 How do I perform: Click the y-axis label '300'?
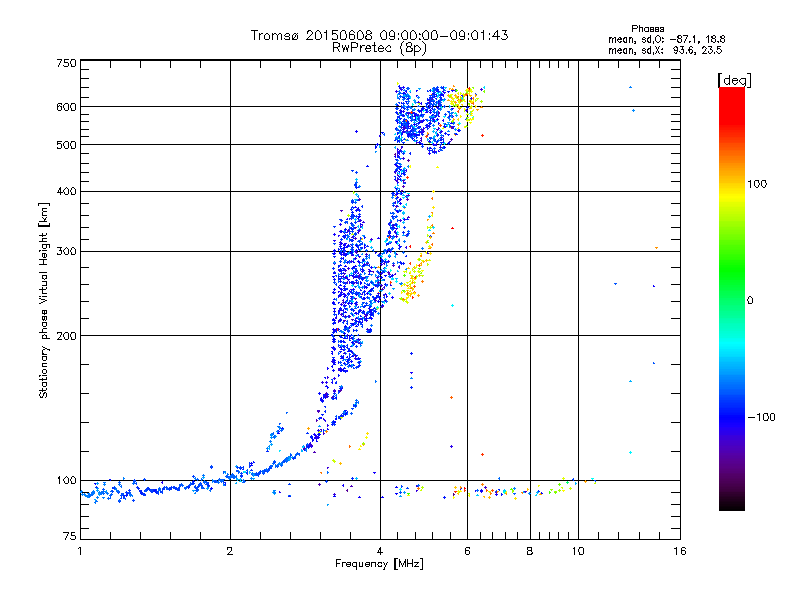pyautogui.click(x=66, y=252)
